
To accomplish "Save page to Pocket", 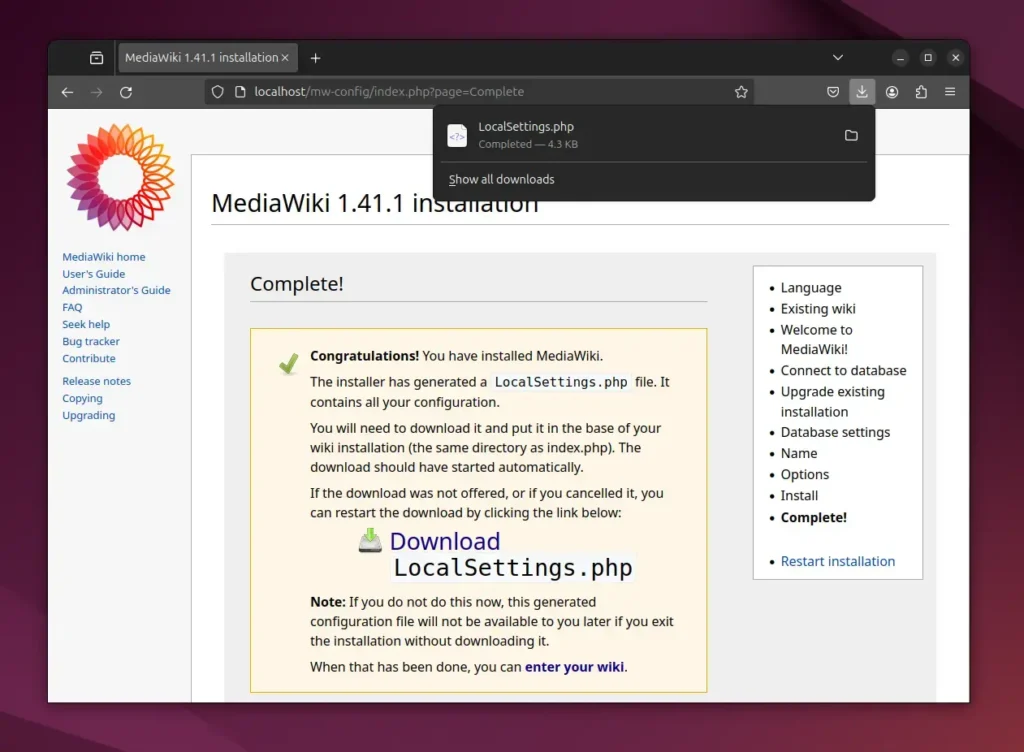I will (833, 92).
